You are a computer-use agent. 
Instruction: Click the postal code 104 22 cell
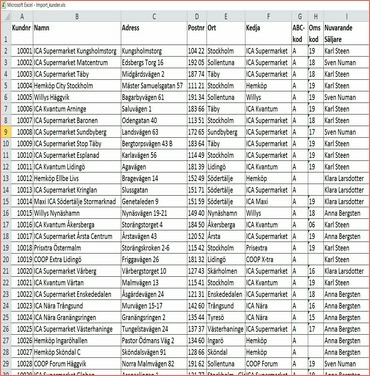coord(197,51)
